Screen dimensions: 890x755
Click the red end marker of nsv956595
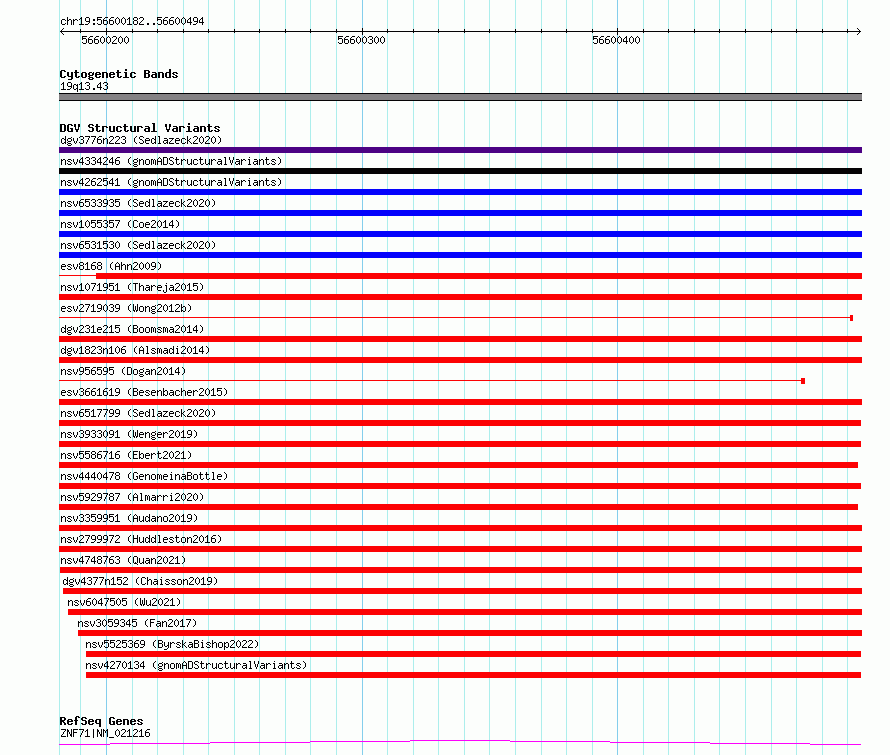click(803, 381)
